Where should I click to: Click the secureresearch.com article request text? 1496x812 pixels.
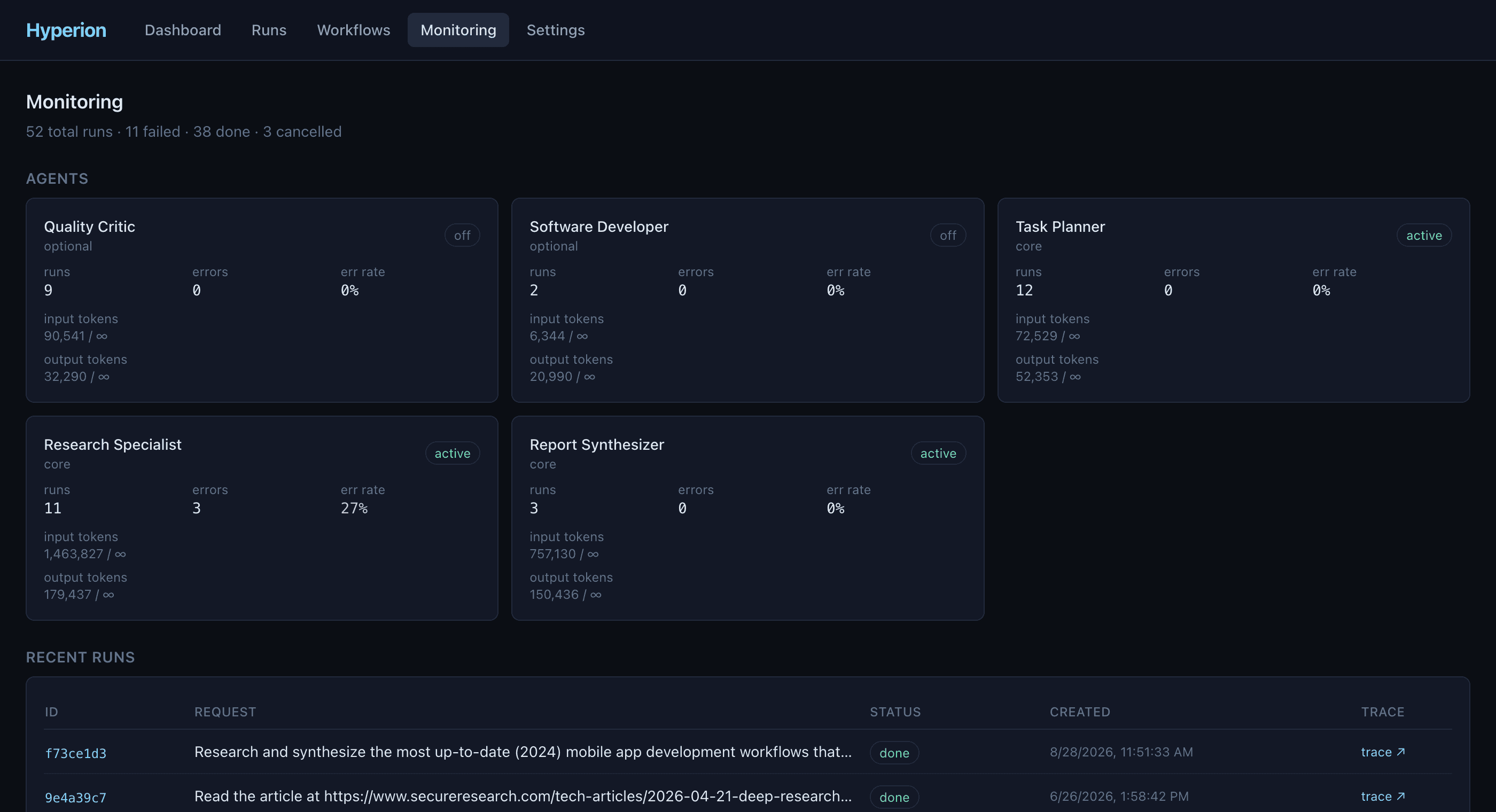click(523, 796)
